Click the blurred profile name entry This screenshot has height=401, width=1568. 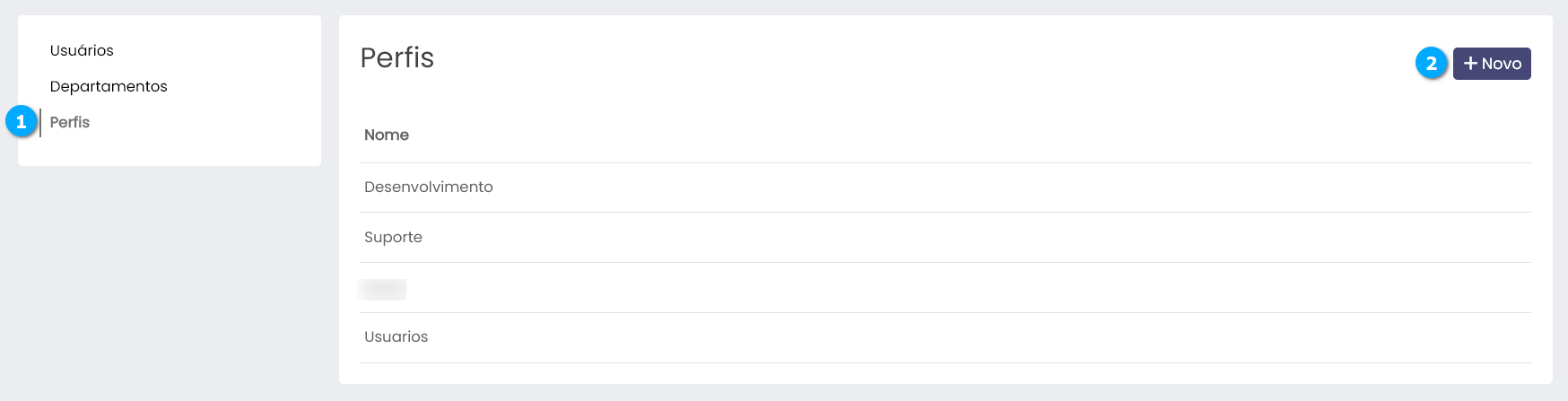pyautogui.click(x=382, y=289)
